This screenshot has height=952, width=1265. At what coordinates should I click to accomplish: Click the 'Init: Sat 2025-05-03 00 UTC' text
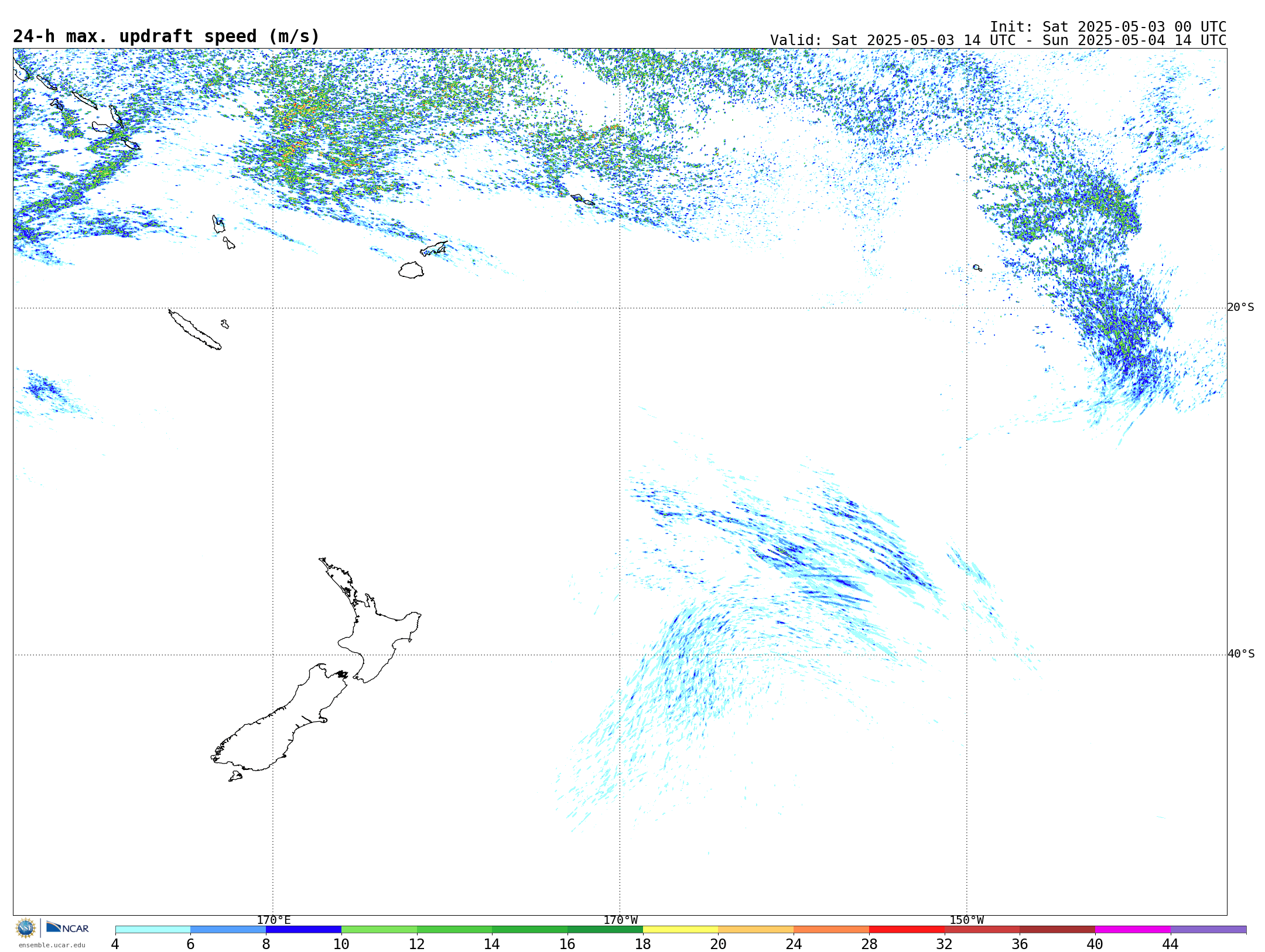click(x=1107, y=27)
